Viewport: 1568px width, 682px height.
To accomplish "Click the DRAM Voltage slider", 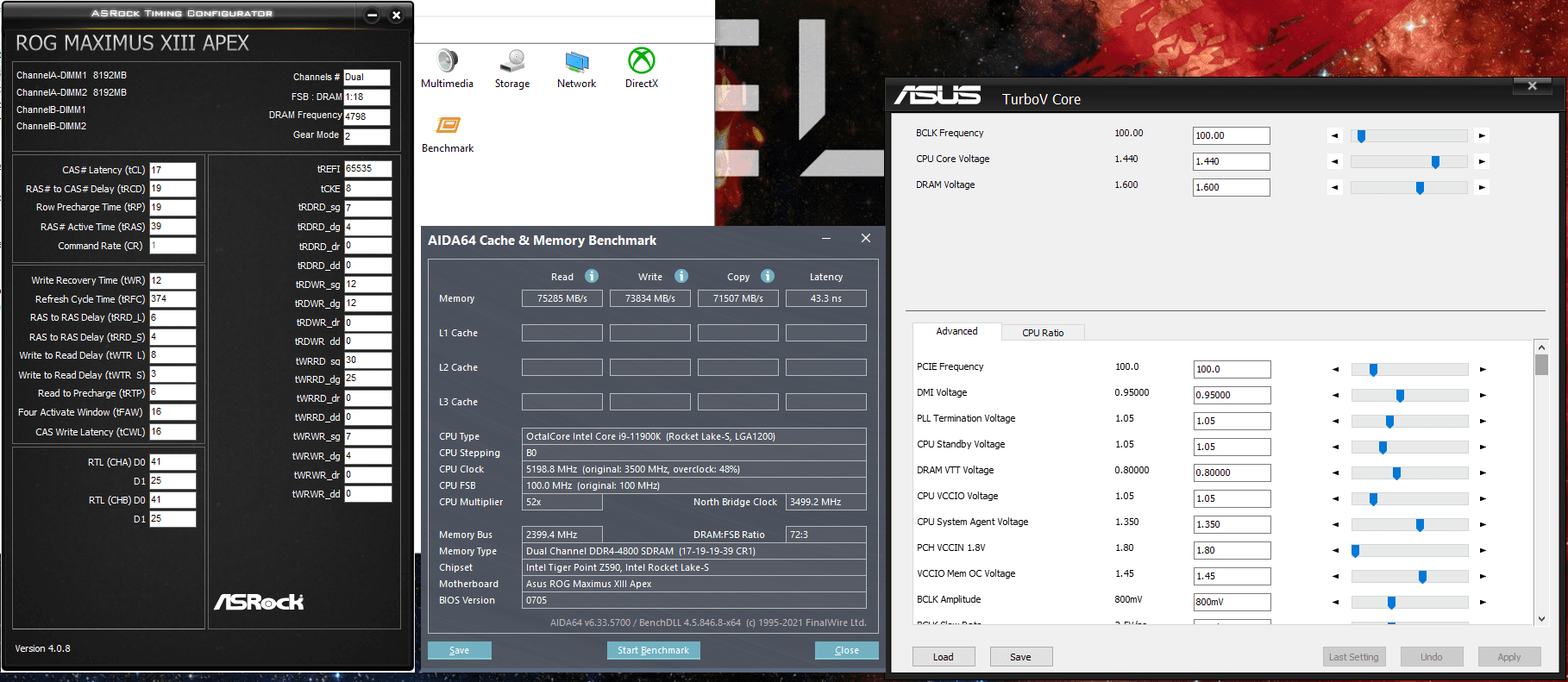I will [1408, 187].
